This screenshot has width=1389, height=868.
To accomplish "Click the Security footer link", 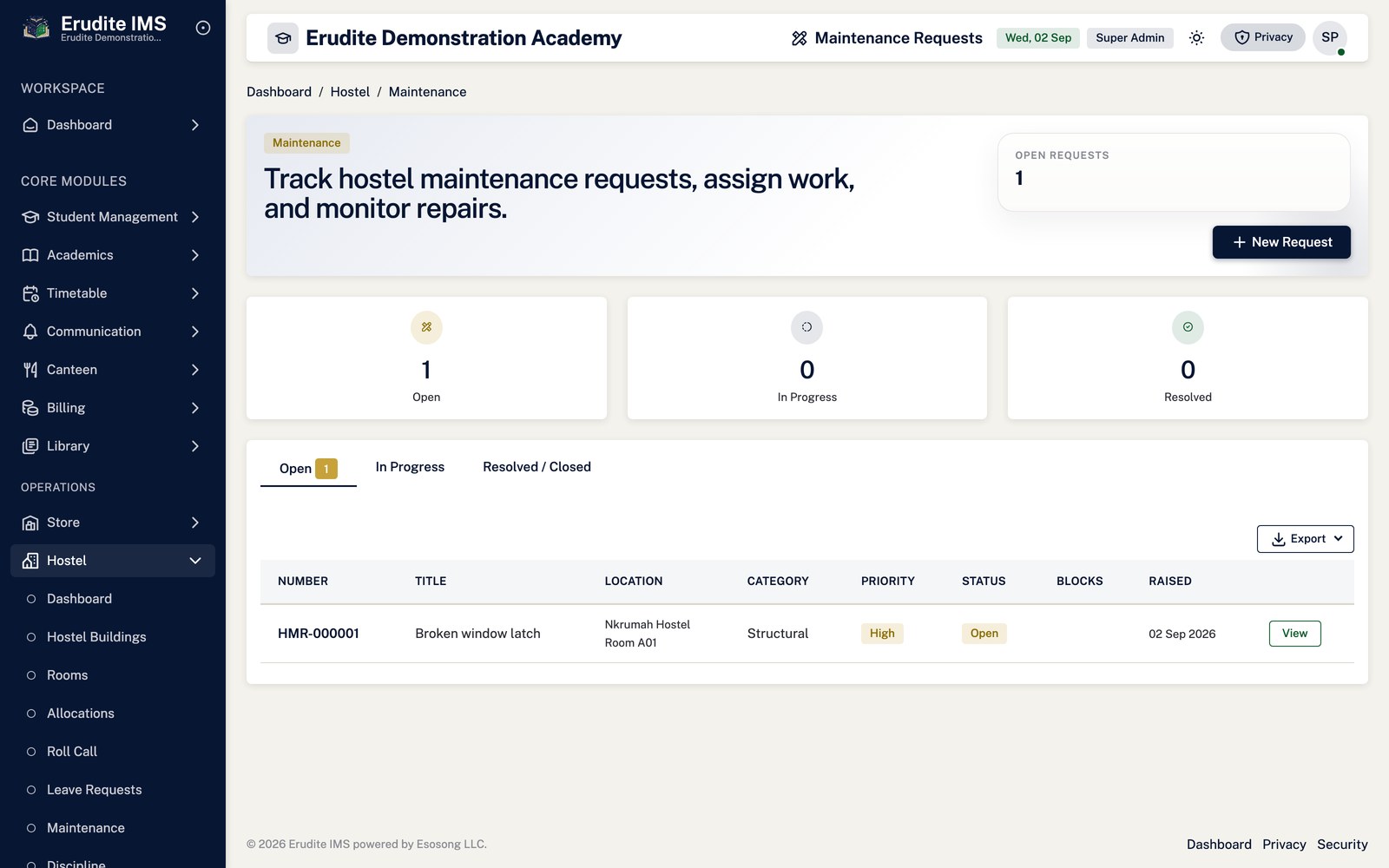I will [1342, 845].
